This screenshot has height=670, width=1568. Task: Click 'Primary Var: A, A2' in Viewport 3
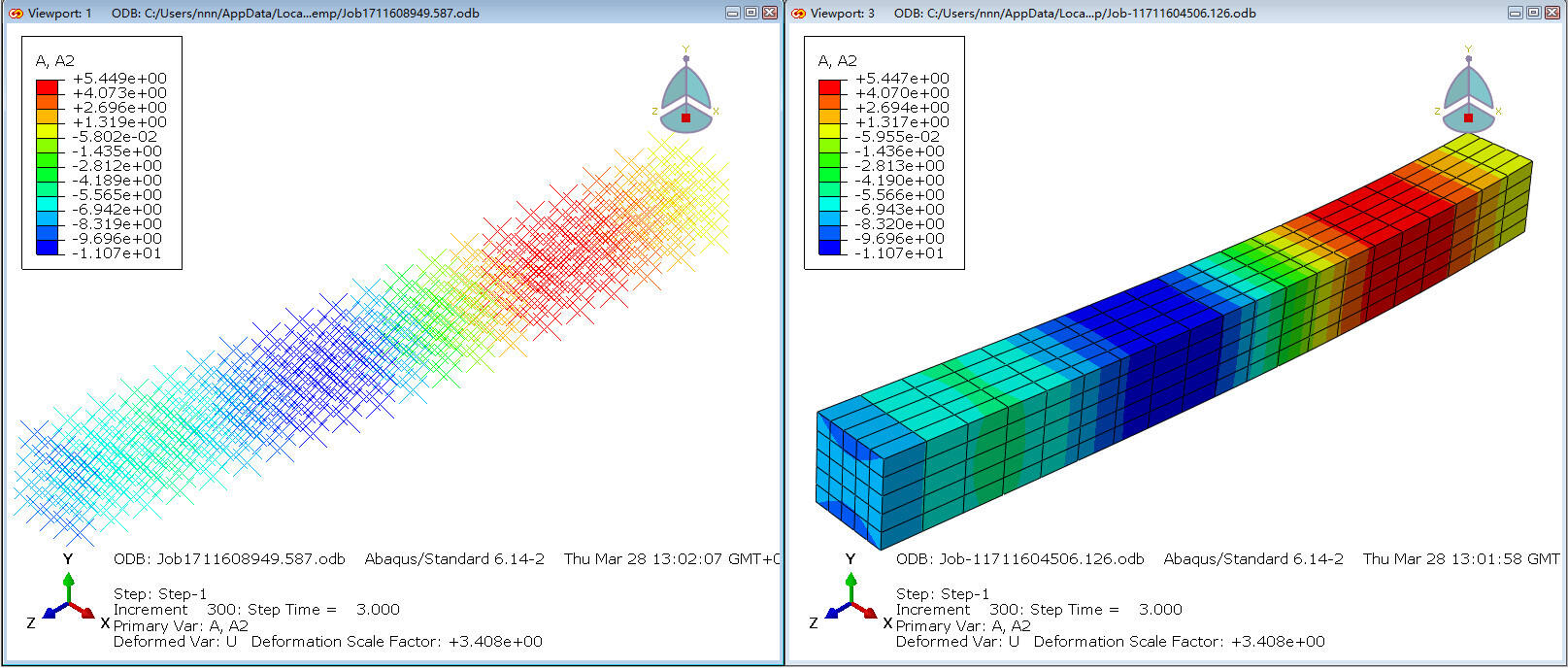[963, 626]
